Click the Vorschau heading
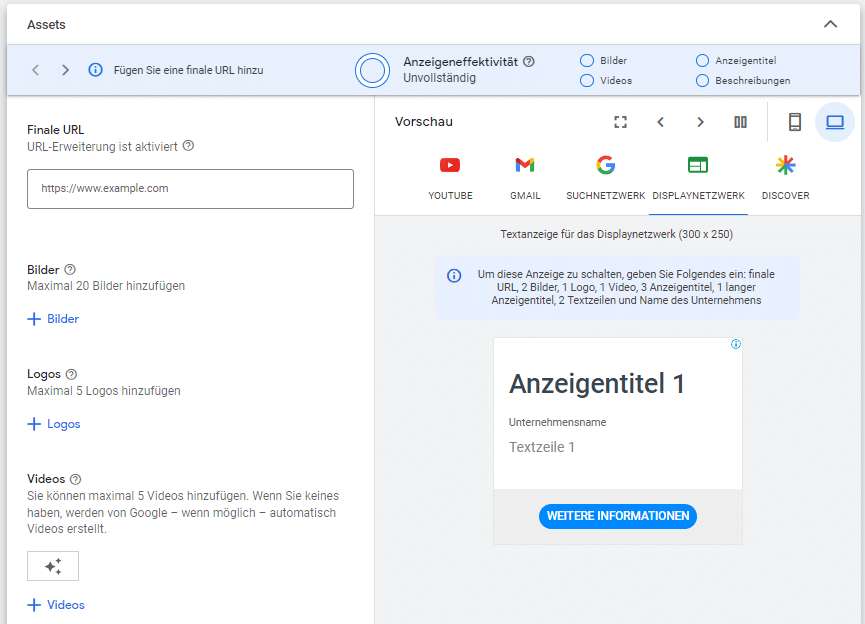865x624 pixels. pos(424,122)
